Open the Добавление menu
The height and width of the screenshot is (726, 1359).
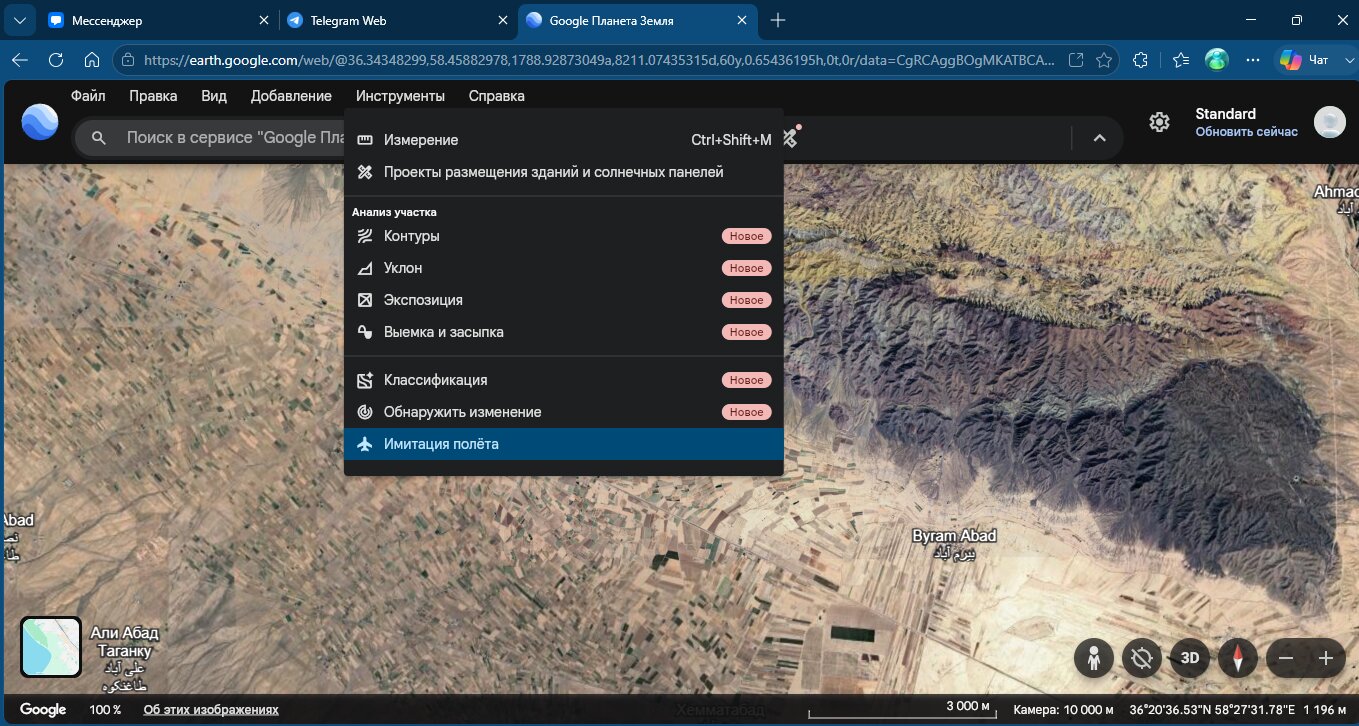click(x=291, y=96)
